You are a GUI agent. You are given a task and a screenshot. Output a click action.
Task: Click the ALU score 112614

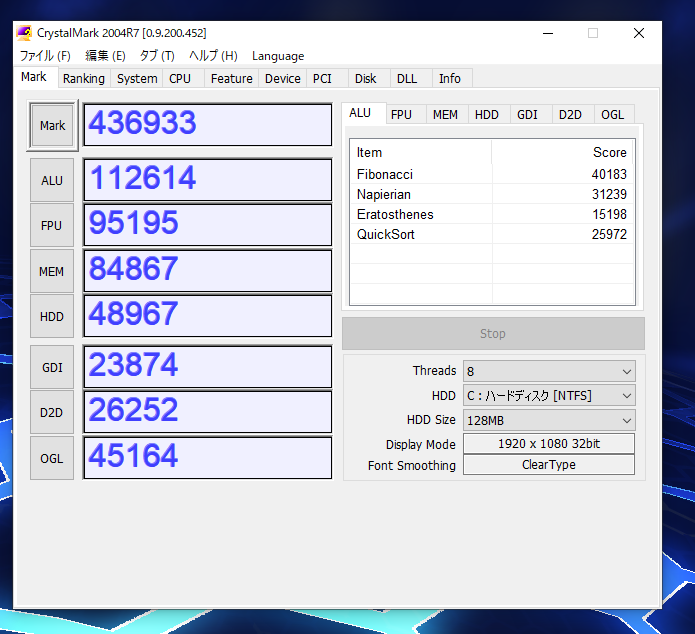click(207, 180)
